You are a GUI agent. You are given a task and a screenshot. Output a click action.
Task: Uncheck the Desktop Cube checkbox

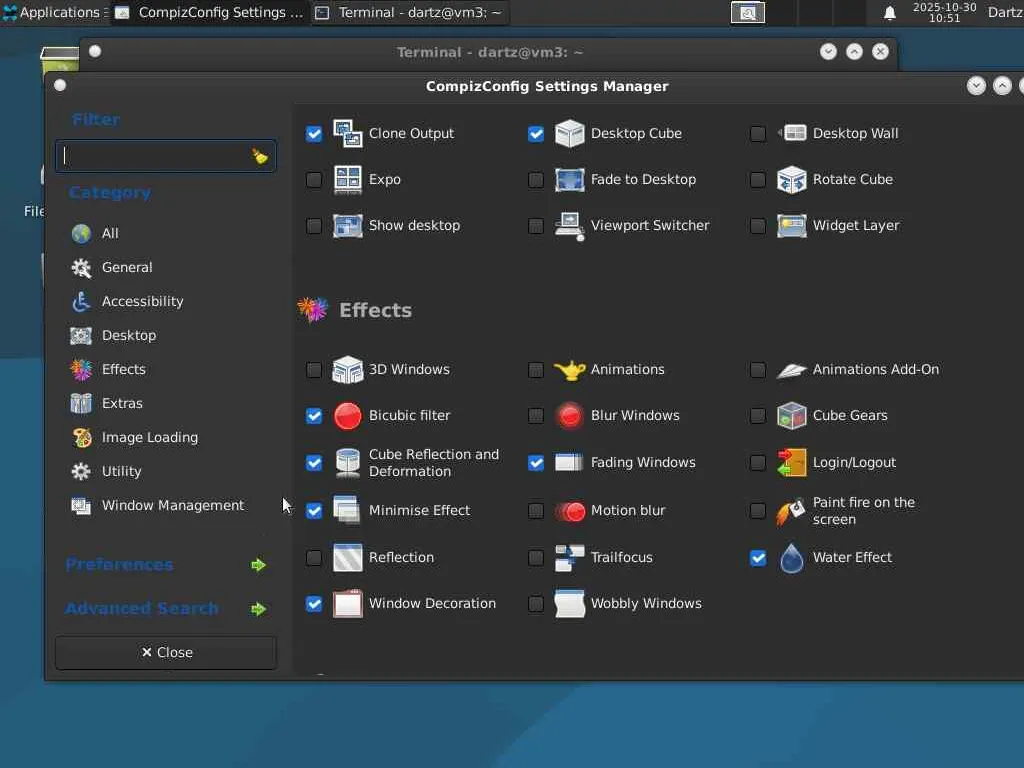(536, 134)
